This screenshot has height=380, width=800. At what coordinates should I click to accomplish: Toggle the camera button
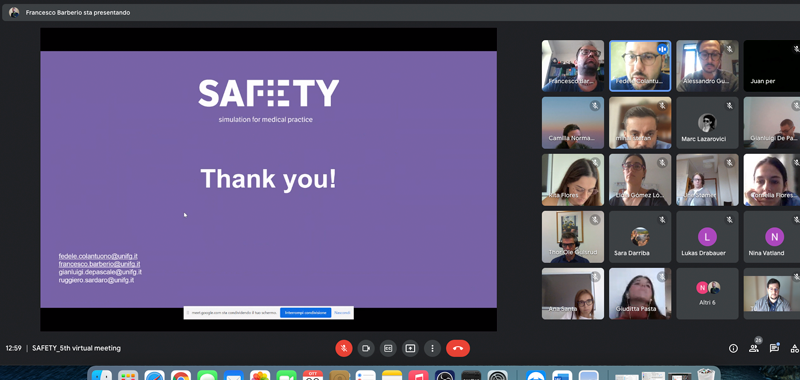coord(366,348)
